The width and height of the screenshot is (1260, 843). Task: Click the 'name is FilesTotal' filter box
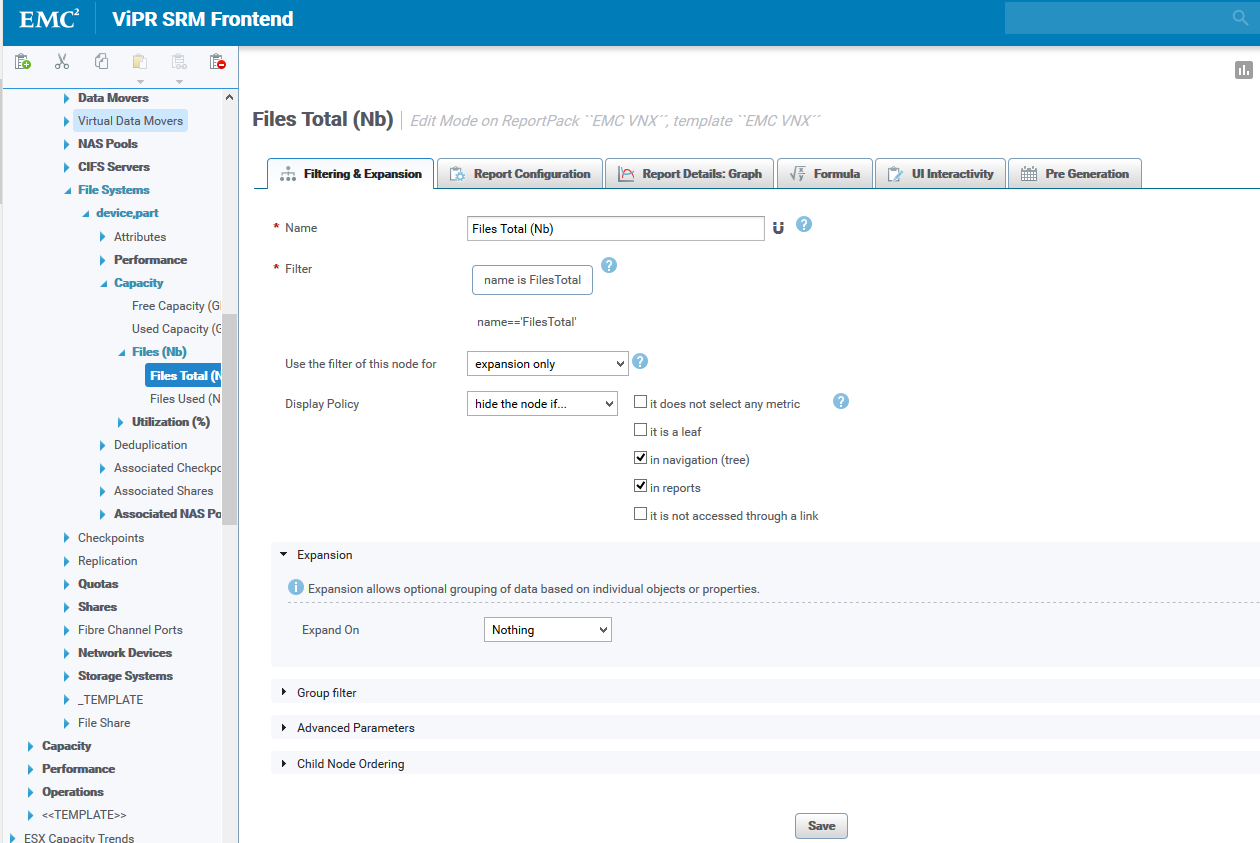click(532, 280)
